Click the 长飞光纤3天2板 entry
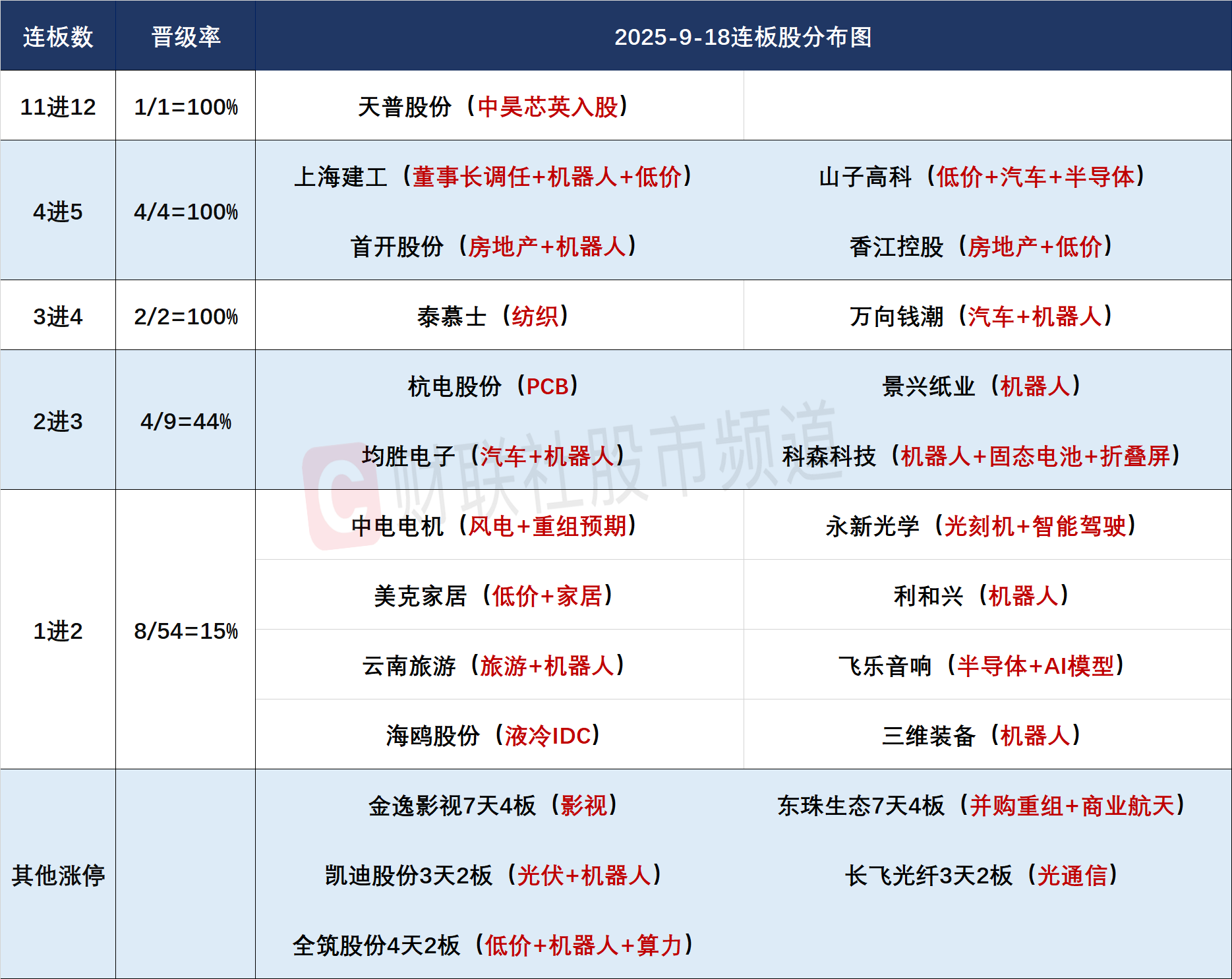This screenshot has width=1232, height=979. pyautogui.click(x=982, y=875)
